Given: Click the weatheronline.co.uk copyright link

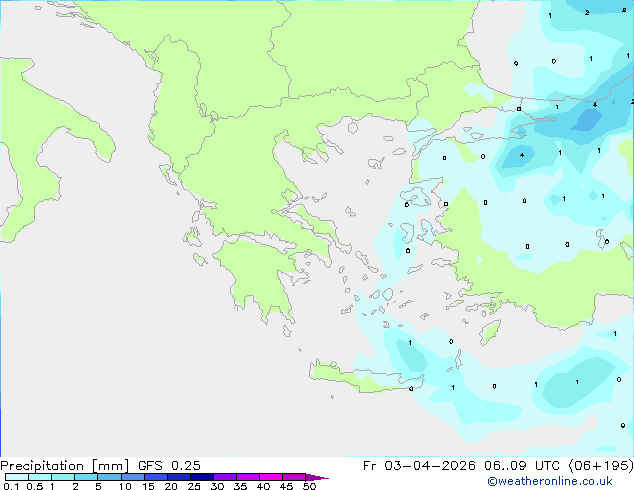Looking at the screenshot, I should [x=550, y=481].
